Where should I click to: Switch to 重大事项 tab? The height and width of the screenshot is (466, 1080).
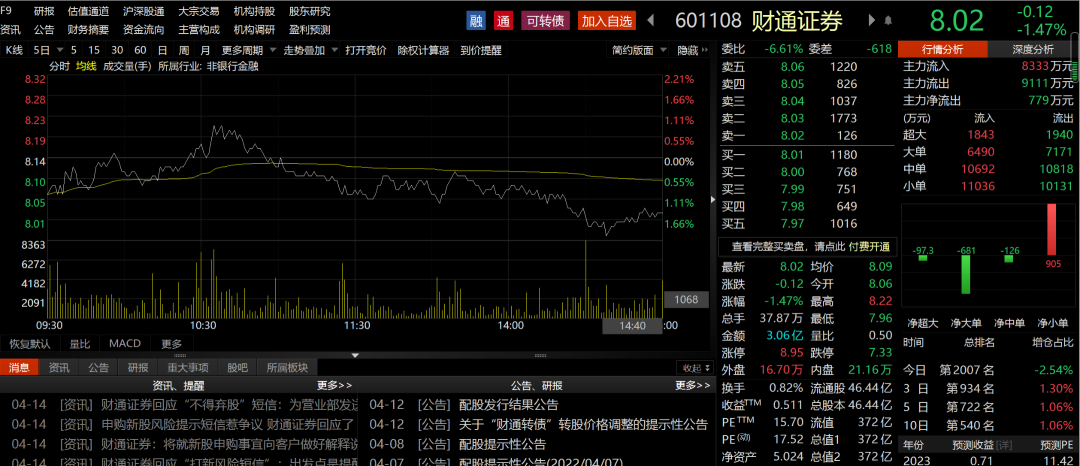(187, 368)
